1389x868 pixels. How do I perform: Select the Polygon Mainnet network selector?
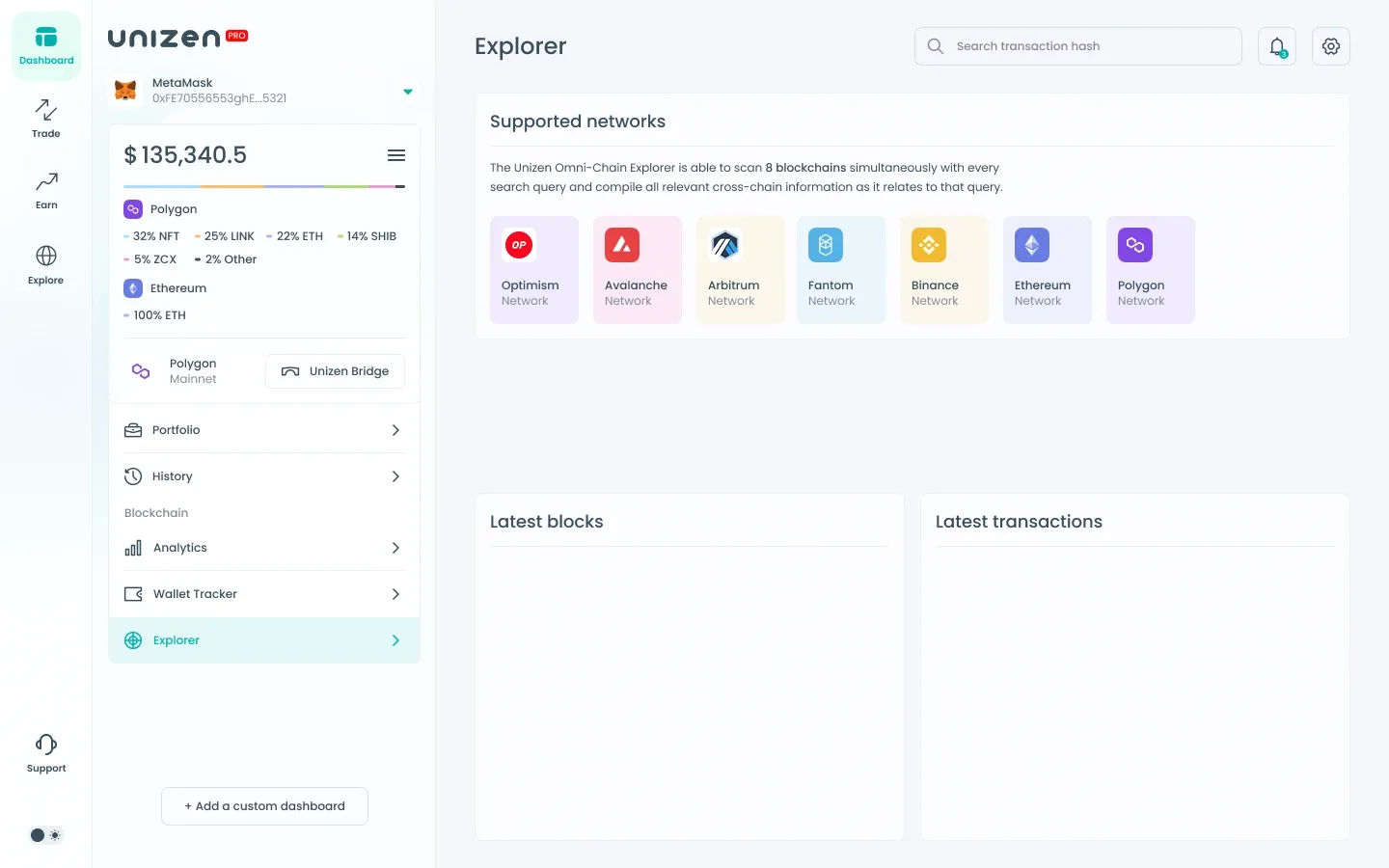point(175,371)
